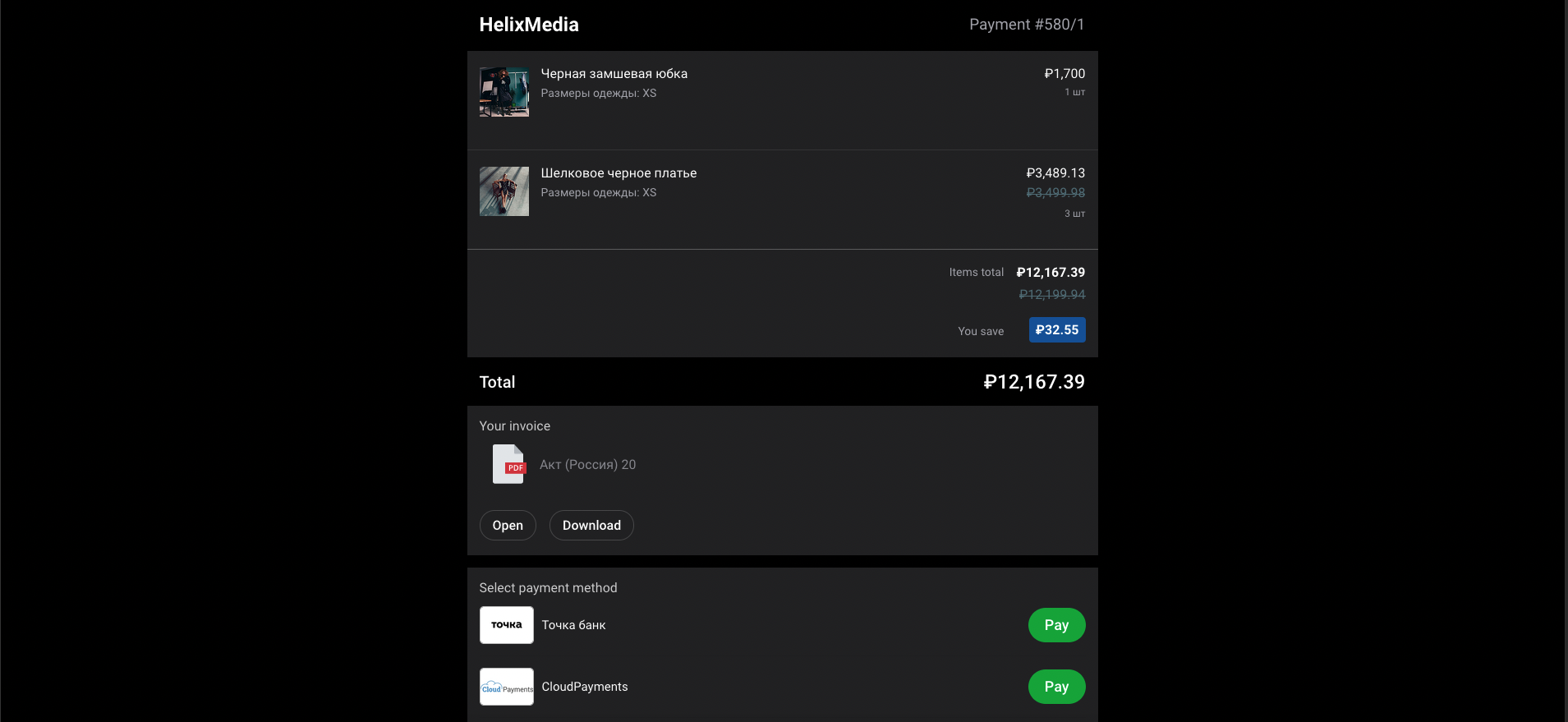The height and width of the screenshot is (722, 1568).
Task: Select the CloudPayments method label
Action: coord(585,687)
